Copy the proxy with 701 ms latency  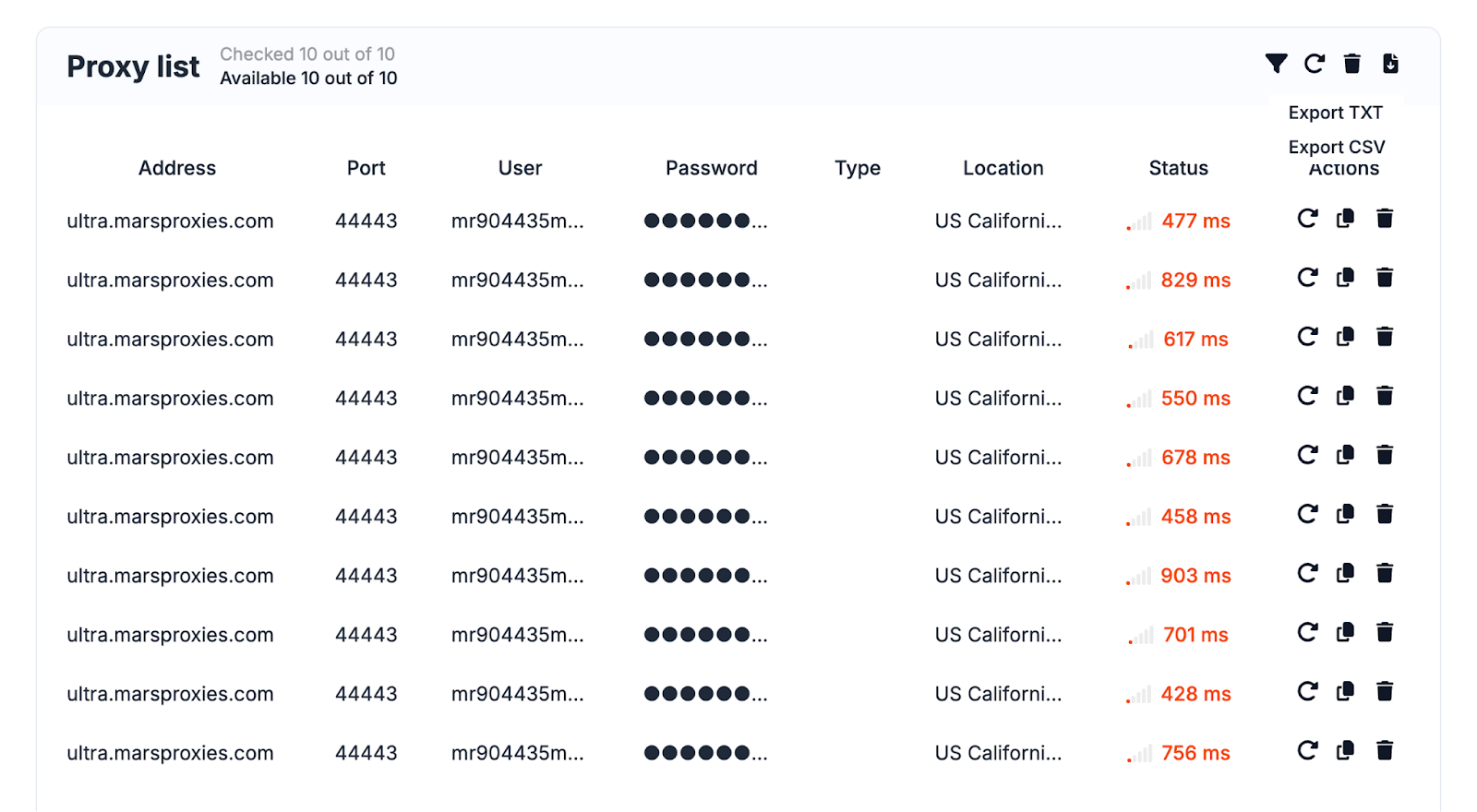click(x=1346, y=632)
